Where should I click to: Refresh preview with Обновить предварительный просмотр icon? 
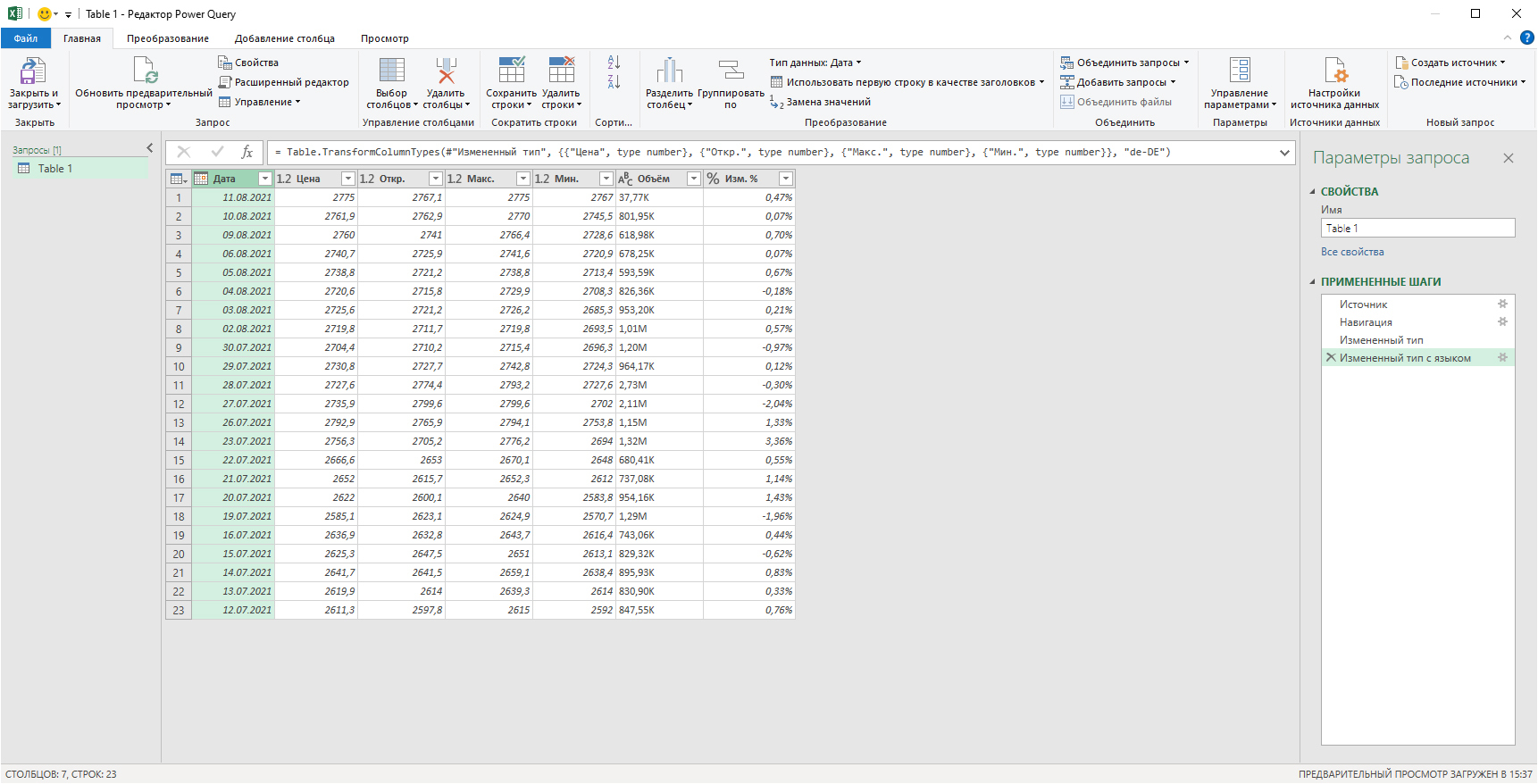145,71
